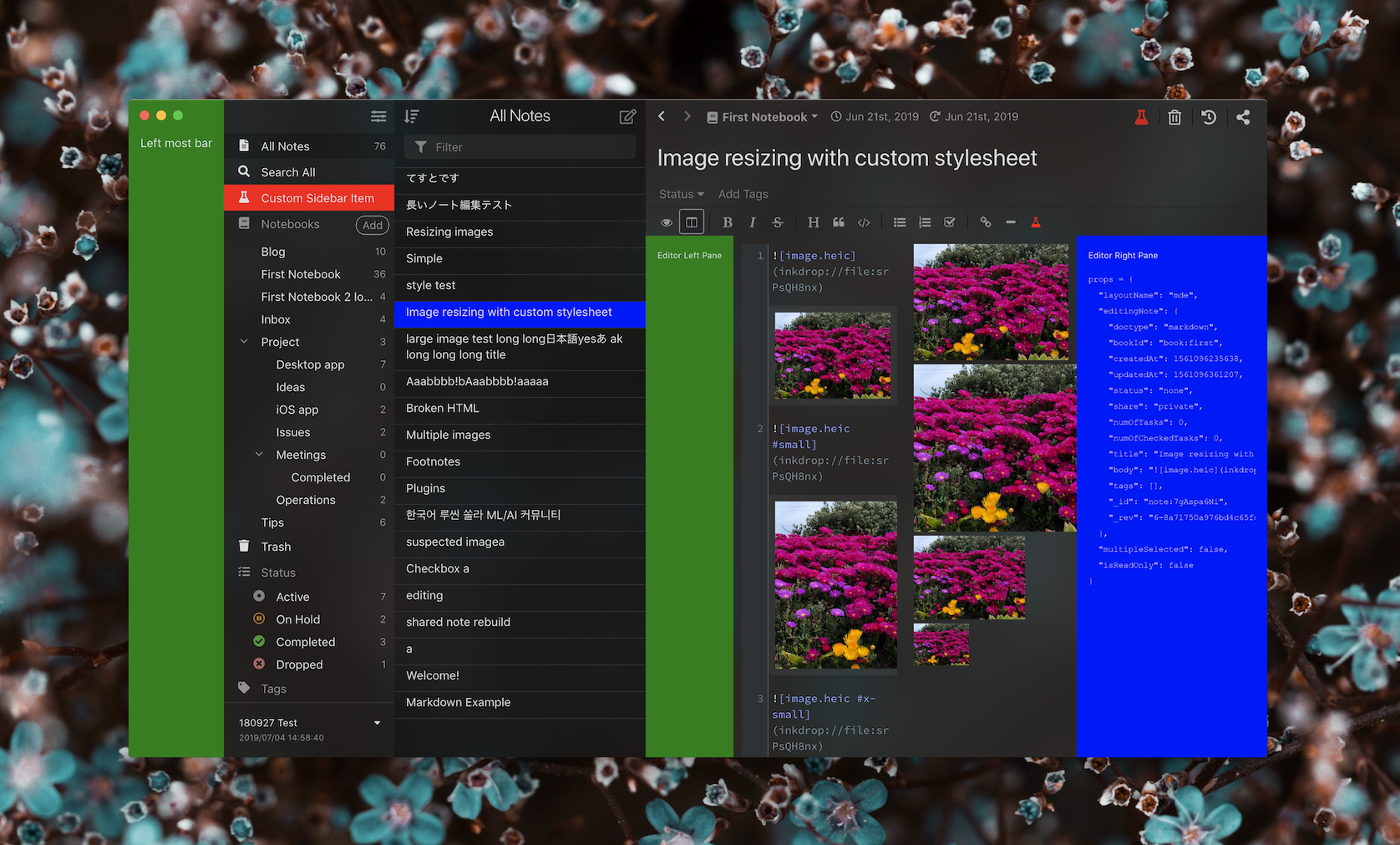Insert a horizontal rule
Image resolution: width=1400 pixels, height=845 pixels.
point(1011,222)
